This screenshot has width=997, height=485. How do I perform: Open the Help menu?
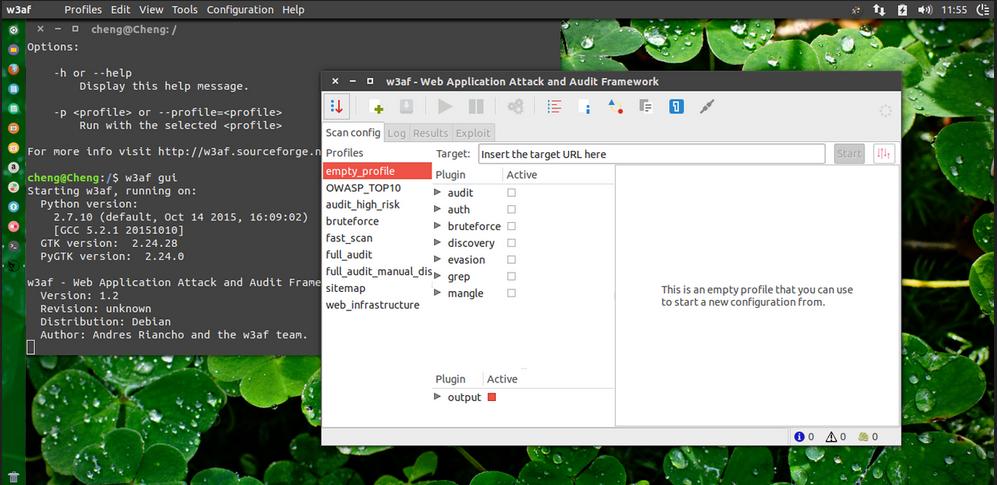[x=293, y=10]
